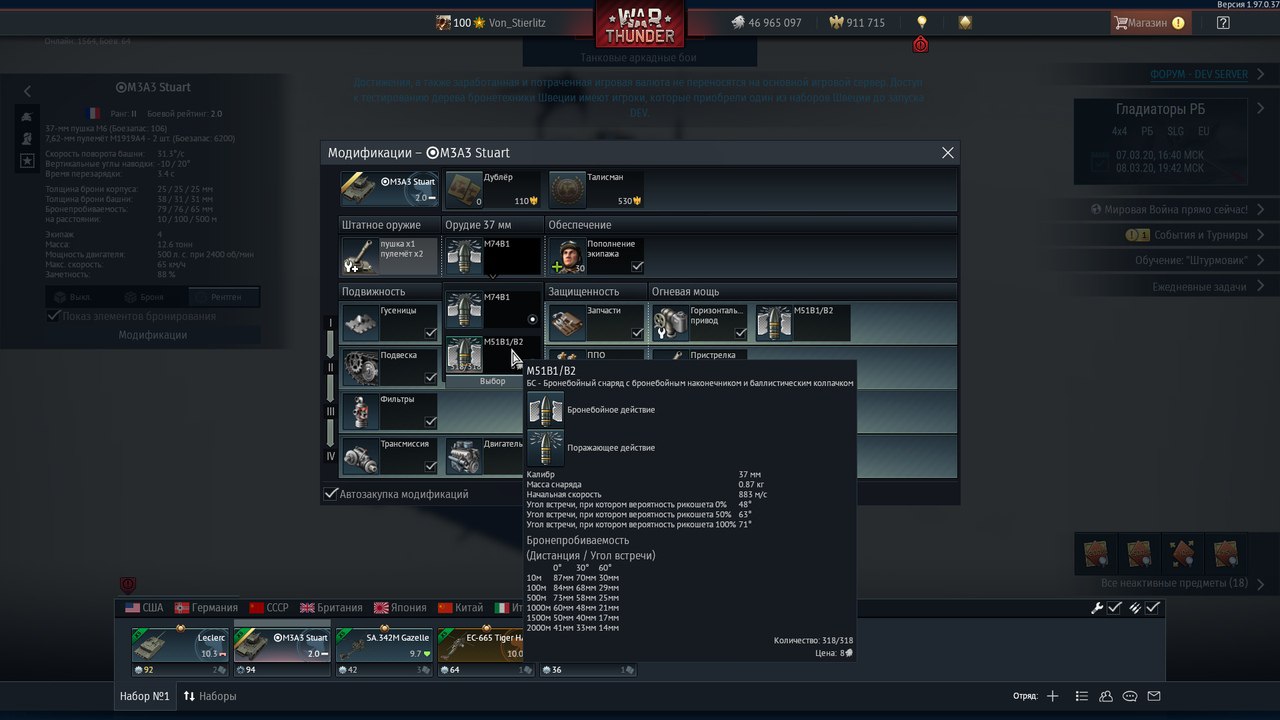
Task: Select the M51B1/B2 shell in the dropdown list
Action: [492, 354]
